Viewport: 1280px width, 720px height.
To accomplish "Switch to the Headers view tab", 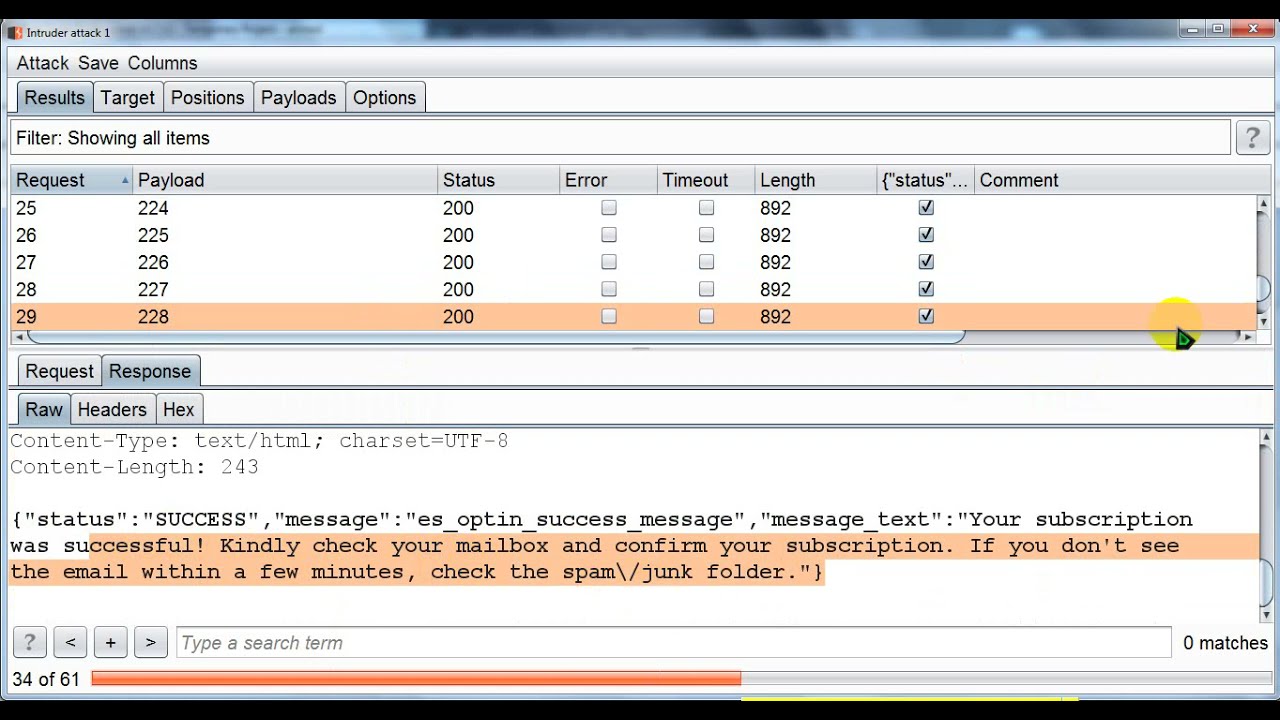I will point(112,409).
